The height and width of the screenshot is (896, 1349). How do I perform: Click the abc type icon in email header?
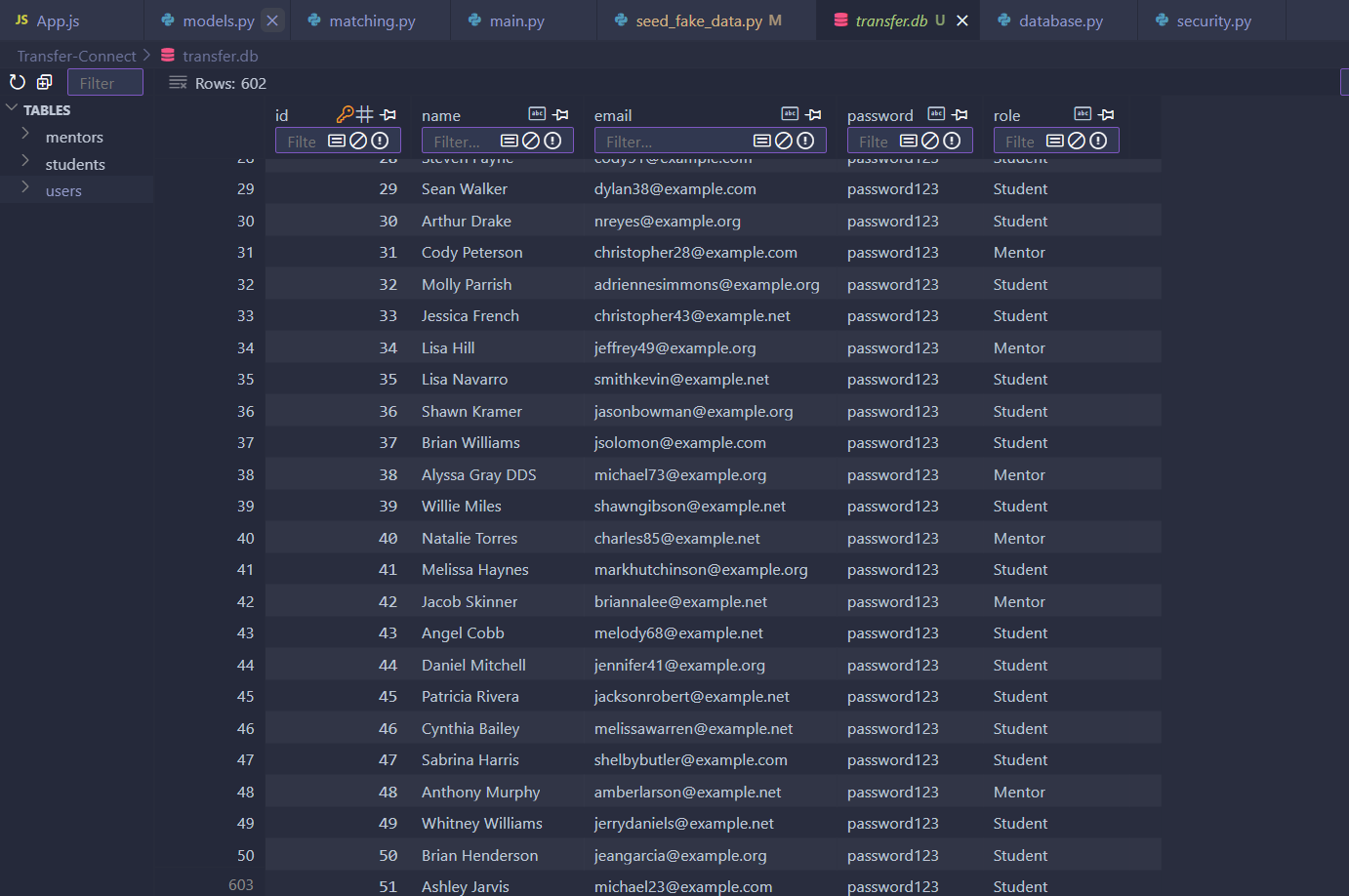[x=791, y=114]
